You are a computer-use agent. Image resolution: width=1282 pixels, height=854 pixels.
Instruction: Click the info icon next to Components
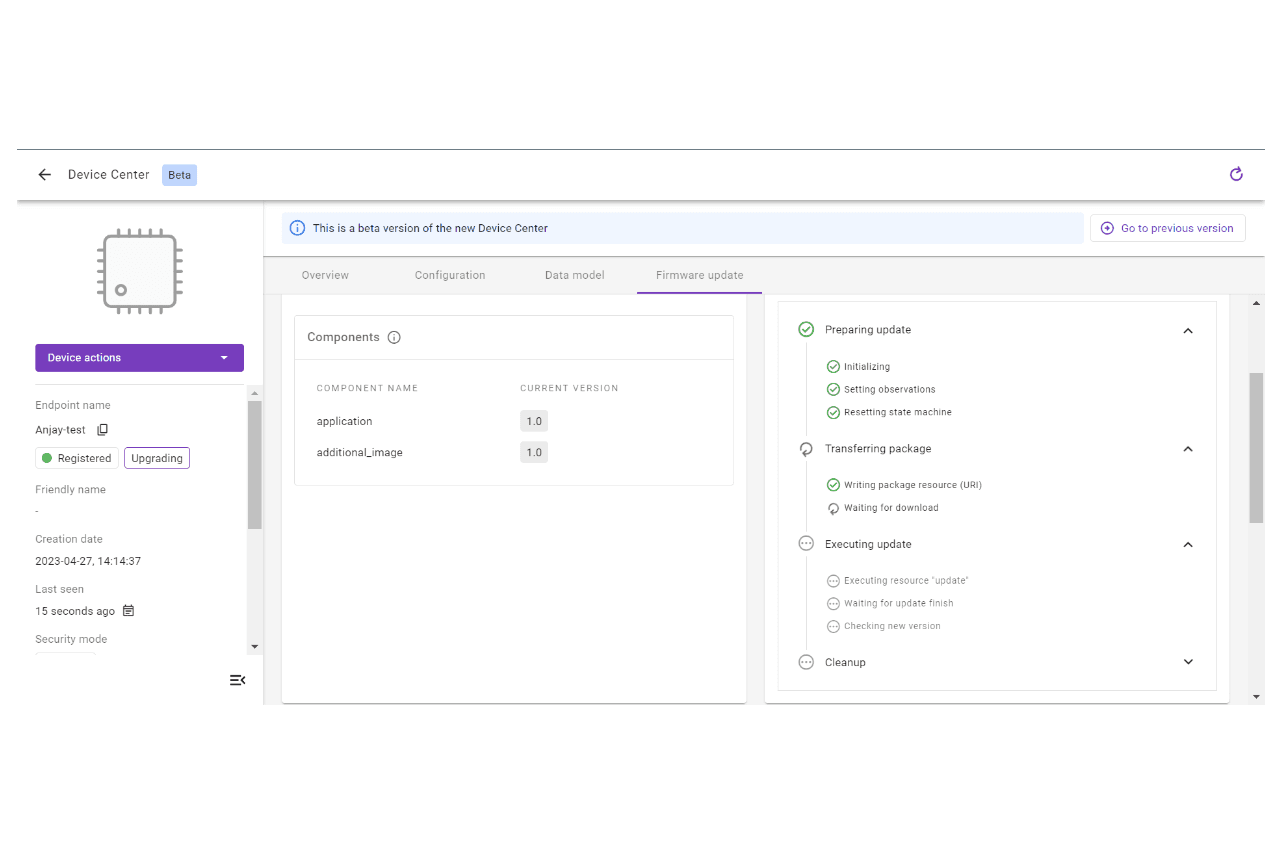(x=394, y=338)
